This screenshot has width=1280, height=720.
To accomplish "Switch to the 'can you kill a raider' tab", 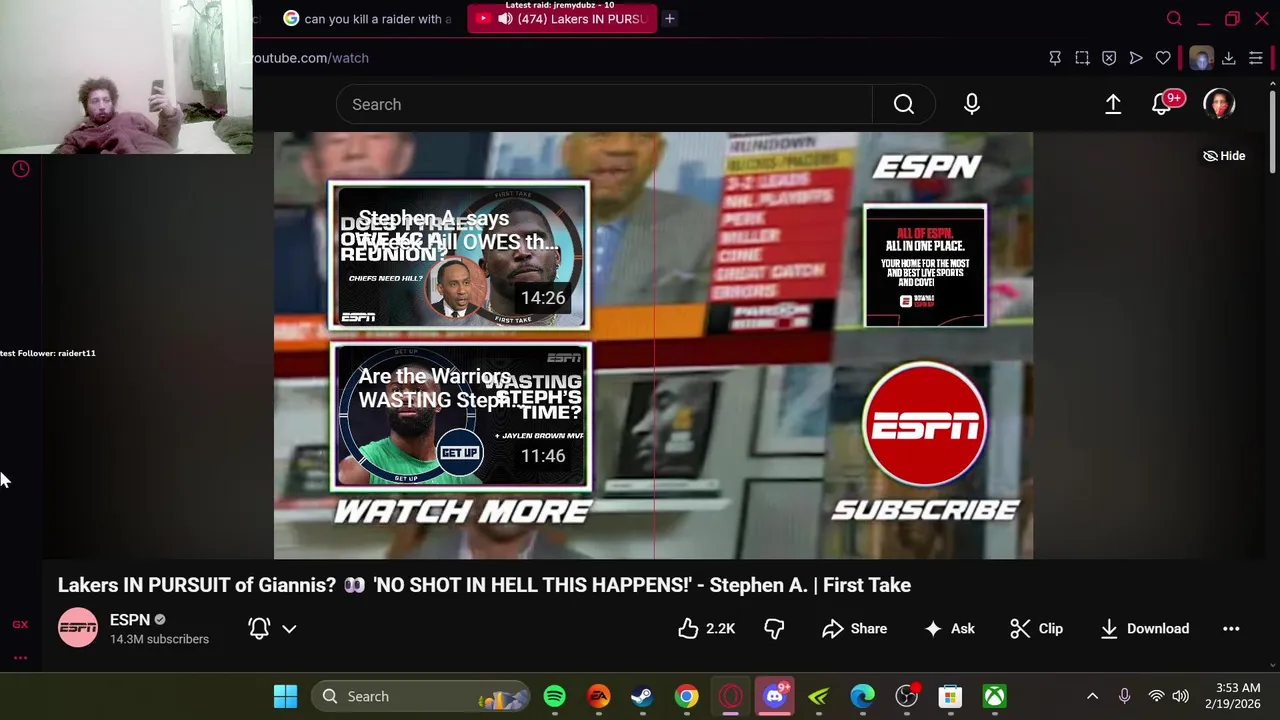I will click(x=368, y=18).
